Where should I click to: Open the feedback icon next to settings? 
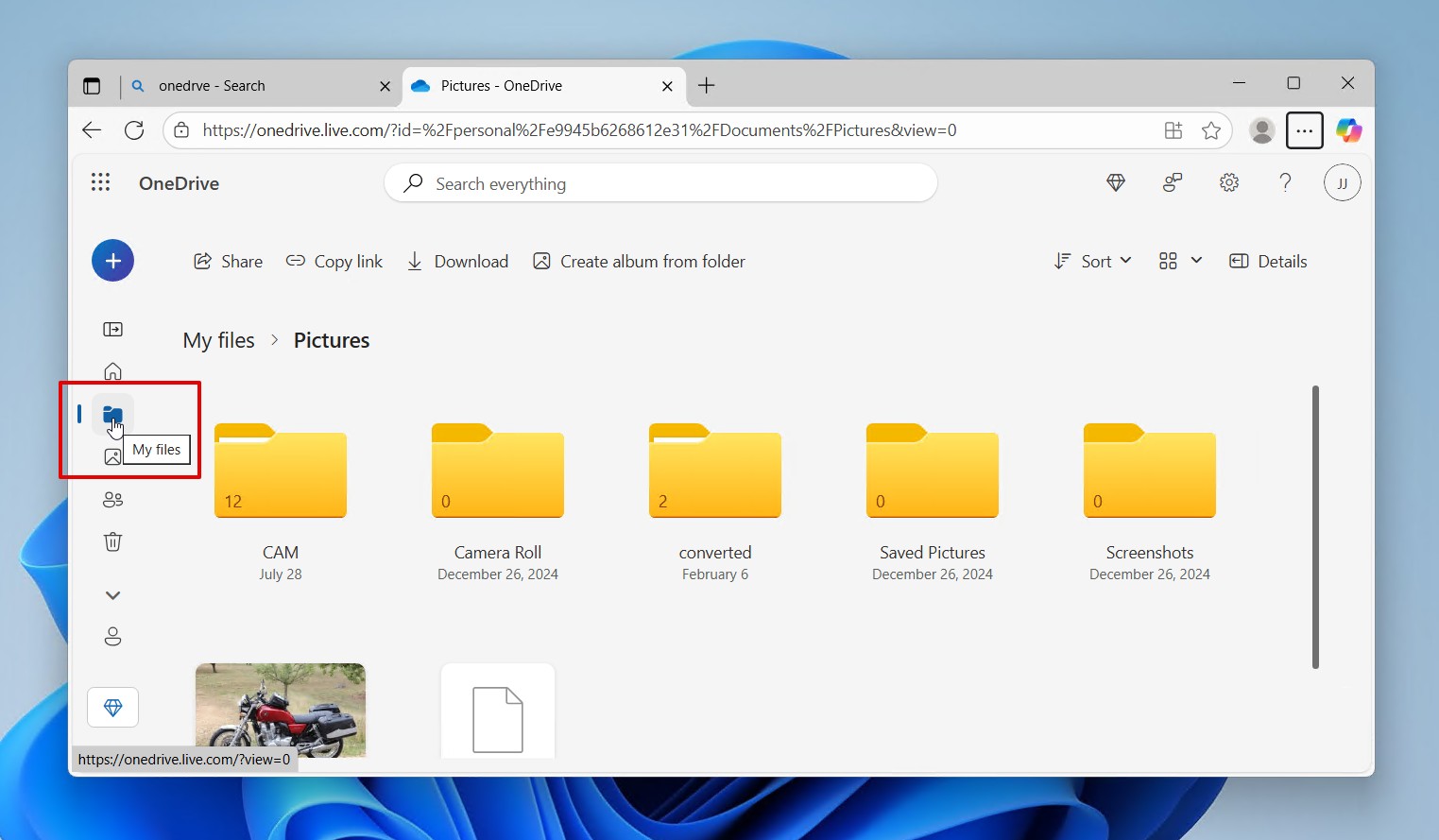(x=1173, y=182)
